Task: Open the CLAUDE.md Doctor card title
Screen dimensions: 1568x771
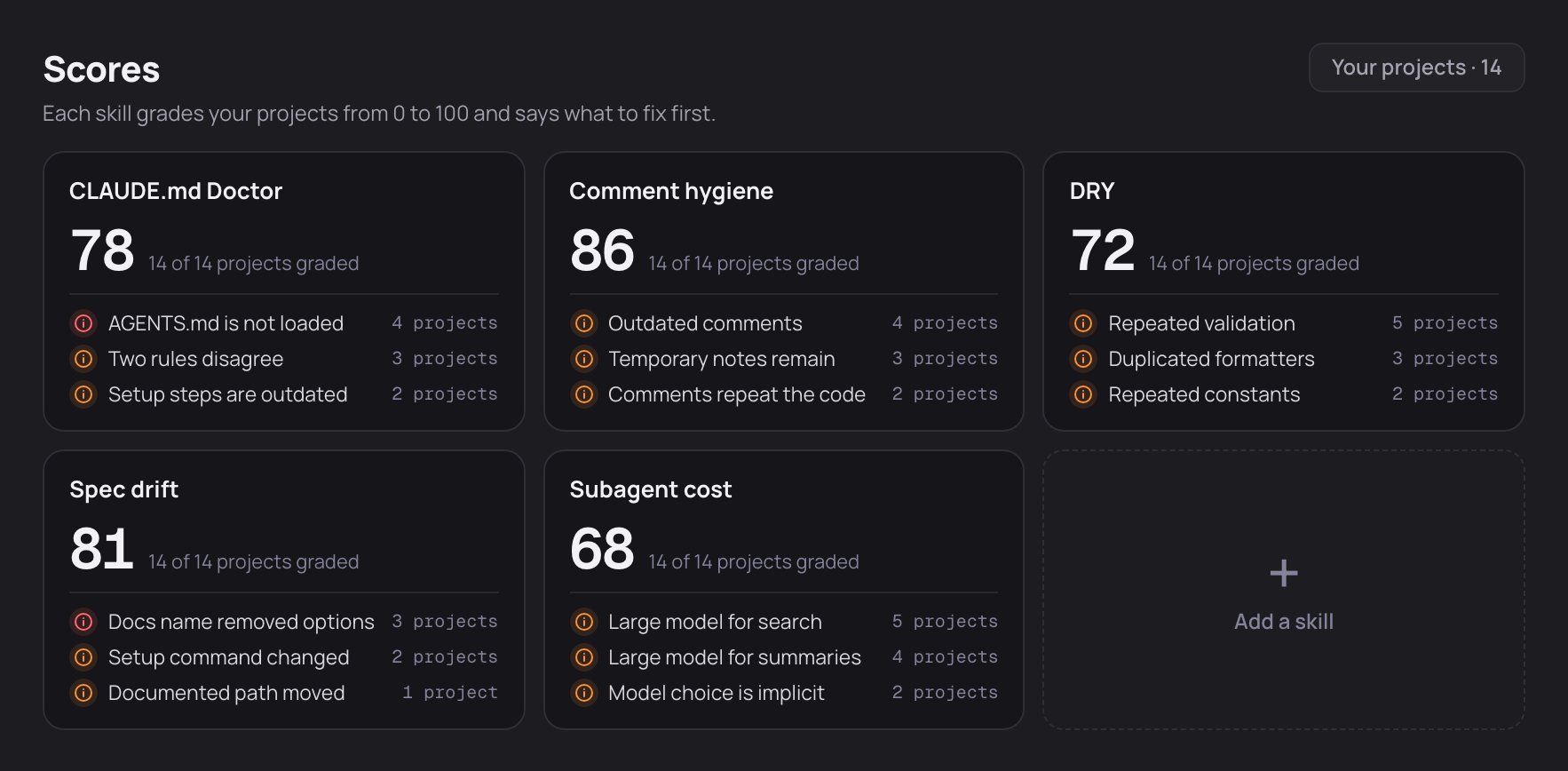Action: tap(176, 191)
